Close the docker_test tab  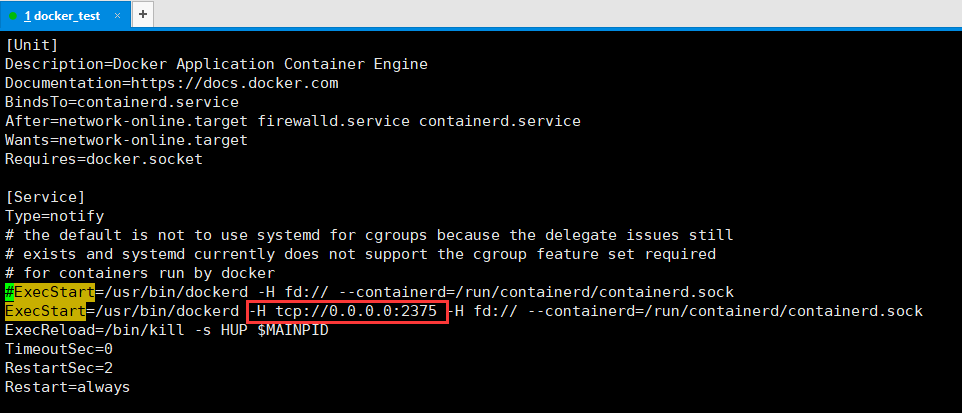point(118,16)
